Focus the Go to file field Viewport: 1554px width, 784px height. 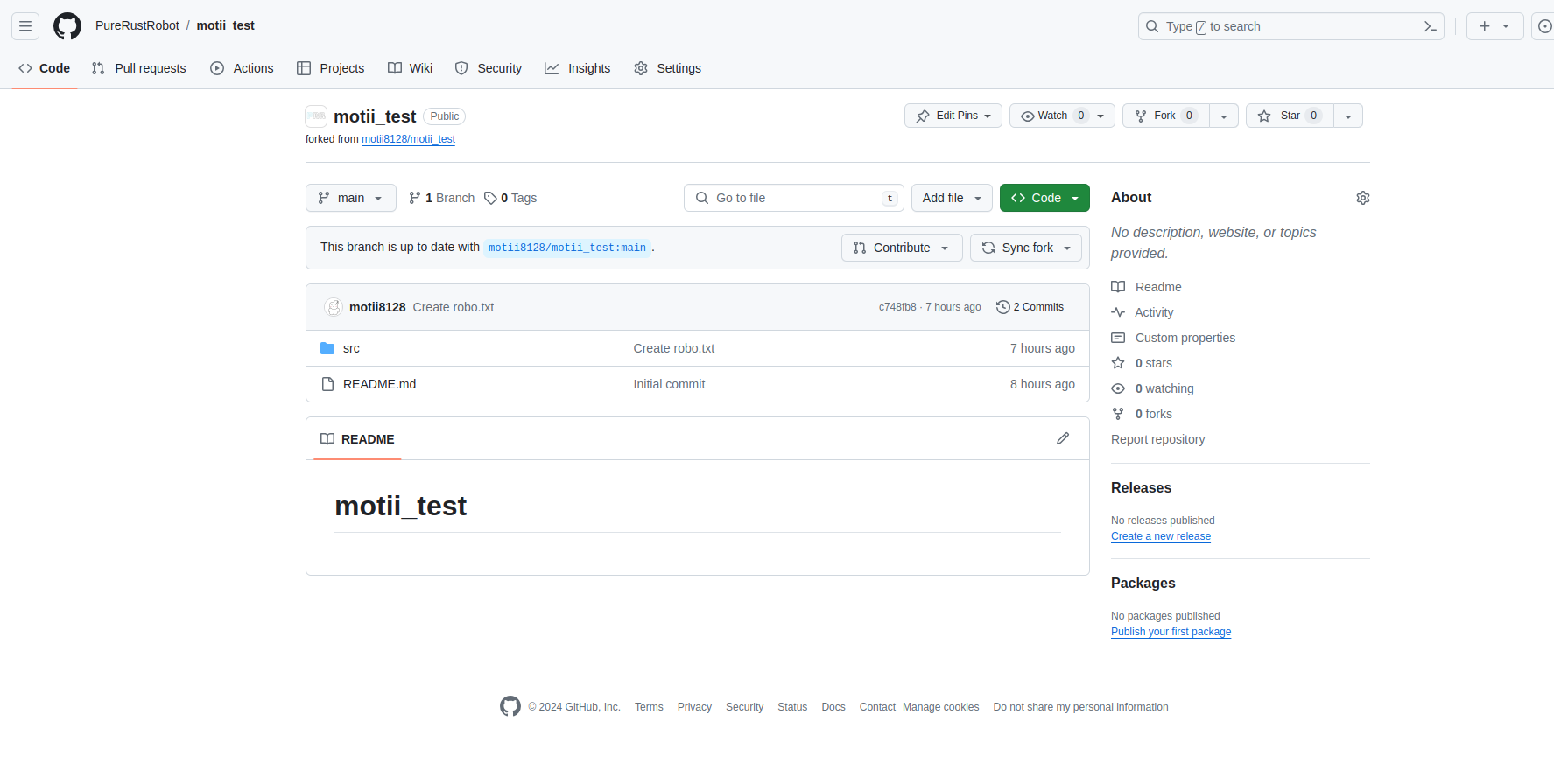794,198
